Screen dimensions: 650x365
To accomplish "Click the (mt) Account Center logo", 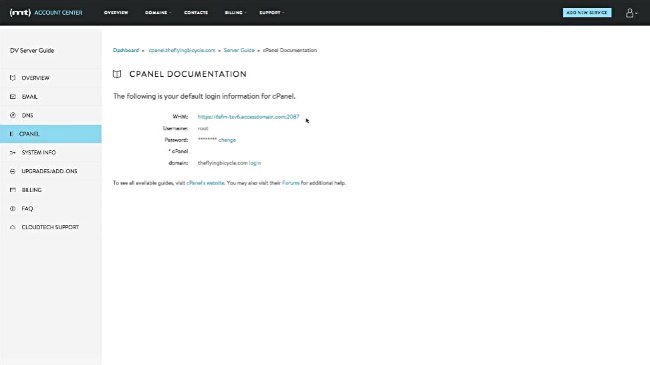I will point(46,12).
